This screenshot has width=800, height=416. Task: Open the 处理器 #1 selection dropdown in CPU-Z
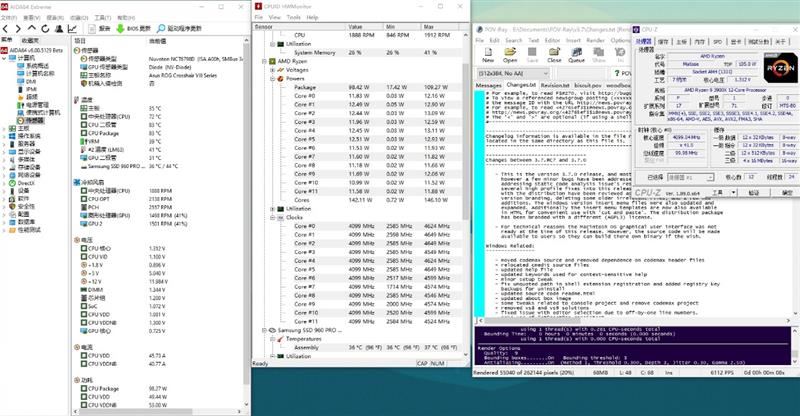pos(691,177)
